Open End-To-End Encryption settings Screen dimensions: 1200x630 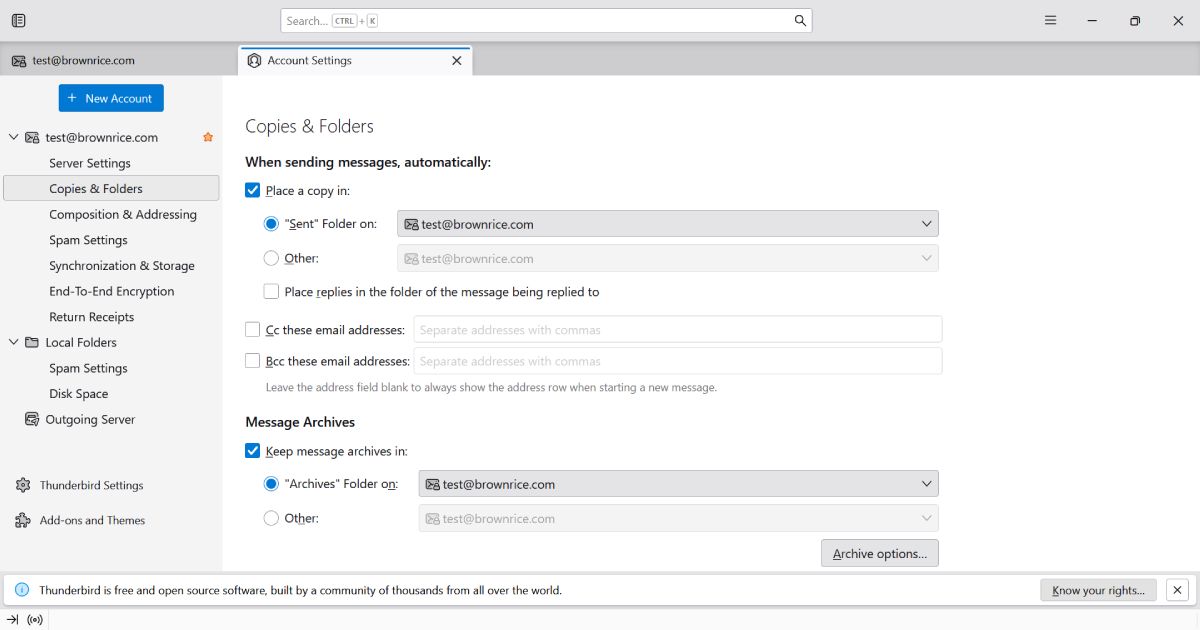[112, 292]
